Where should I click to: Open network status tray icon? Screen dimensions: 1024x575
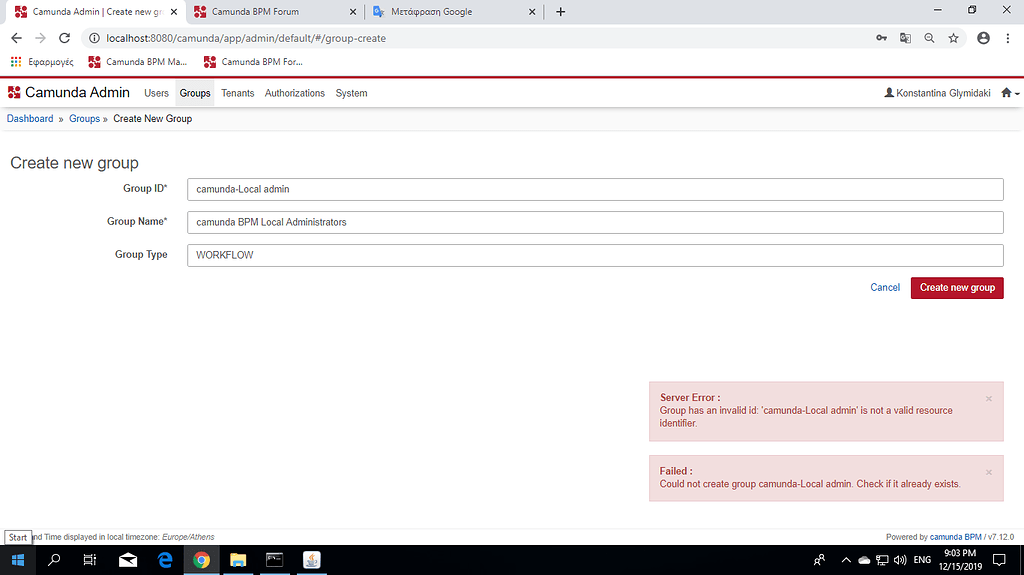coord(882,560)
